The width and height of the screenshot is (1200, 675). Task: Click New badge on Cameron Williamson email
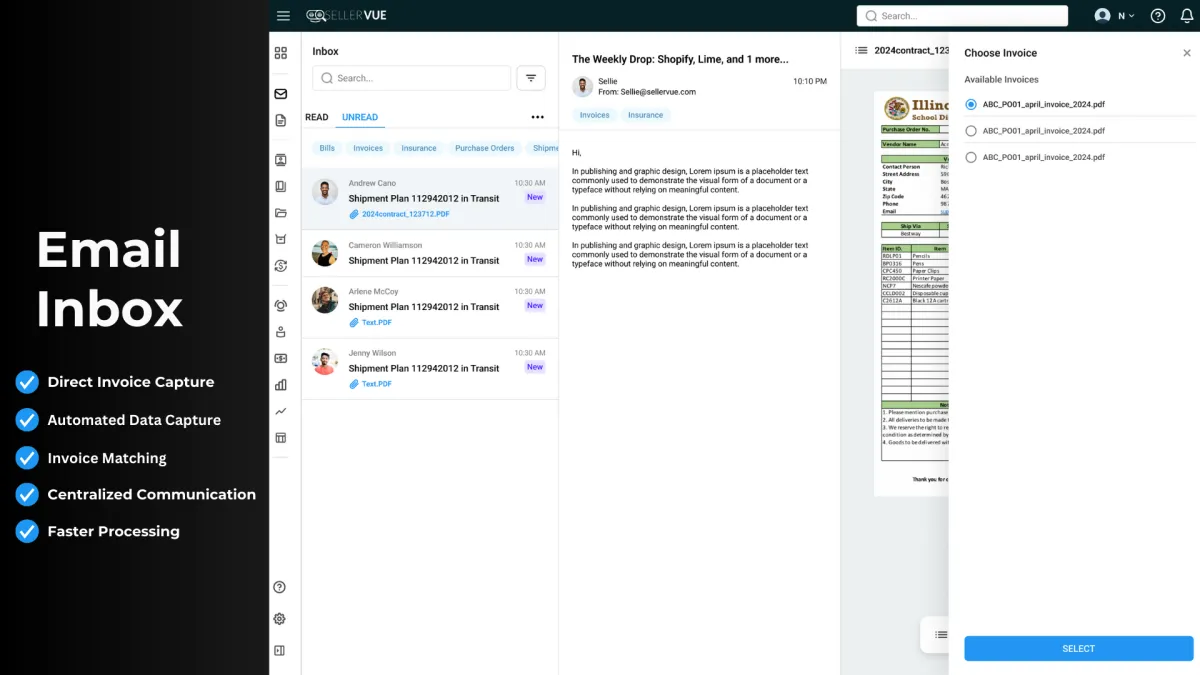coord(535,259)
